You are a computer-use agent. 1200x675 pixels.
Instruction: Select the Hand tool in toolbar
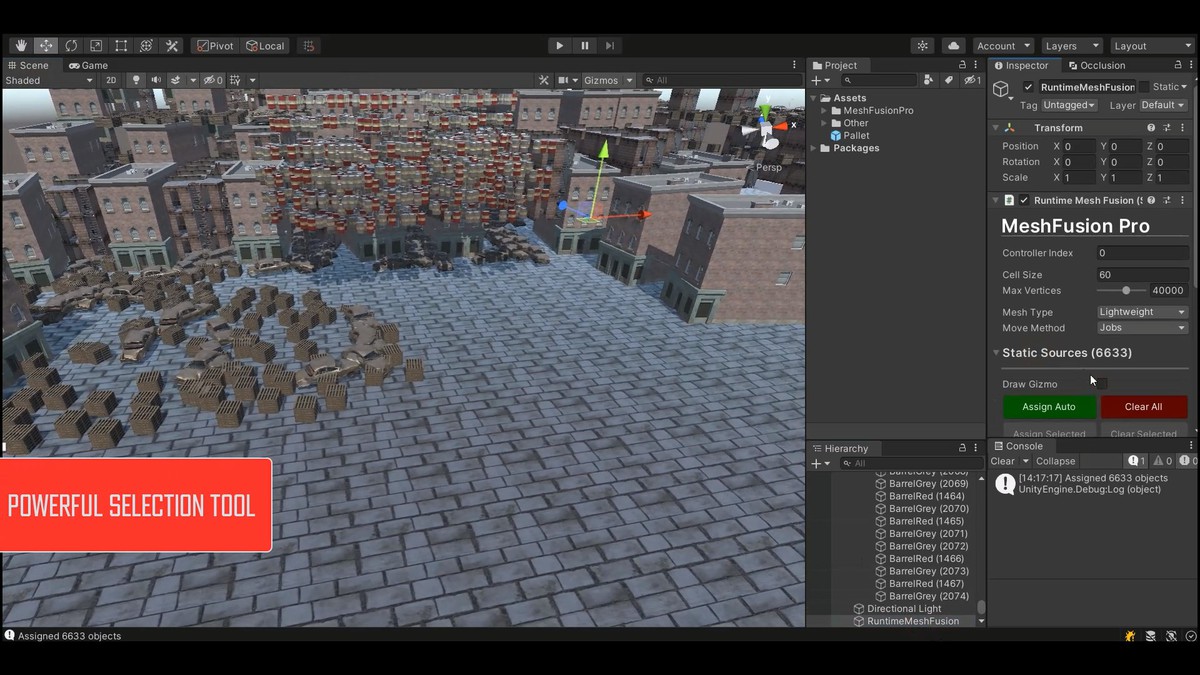[x=21, y=46]
